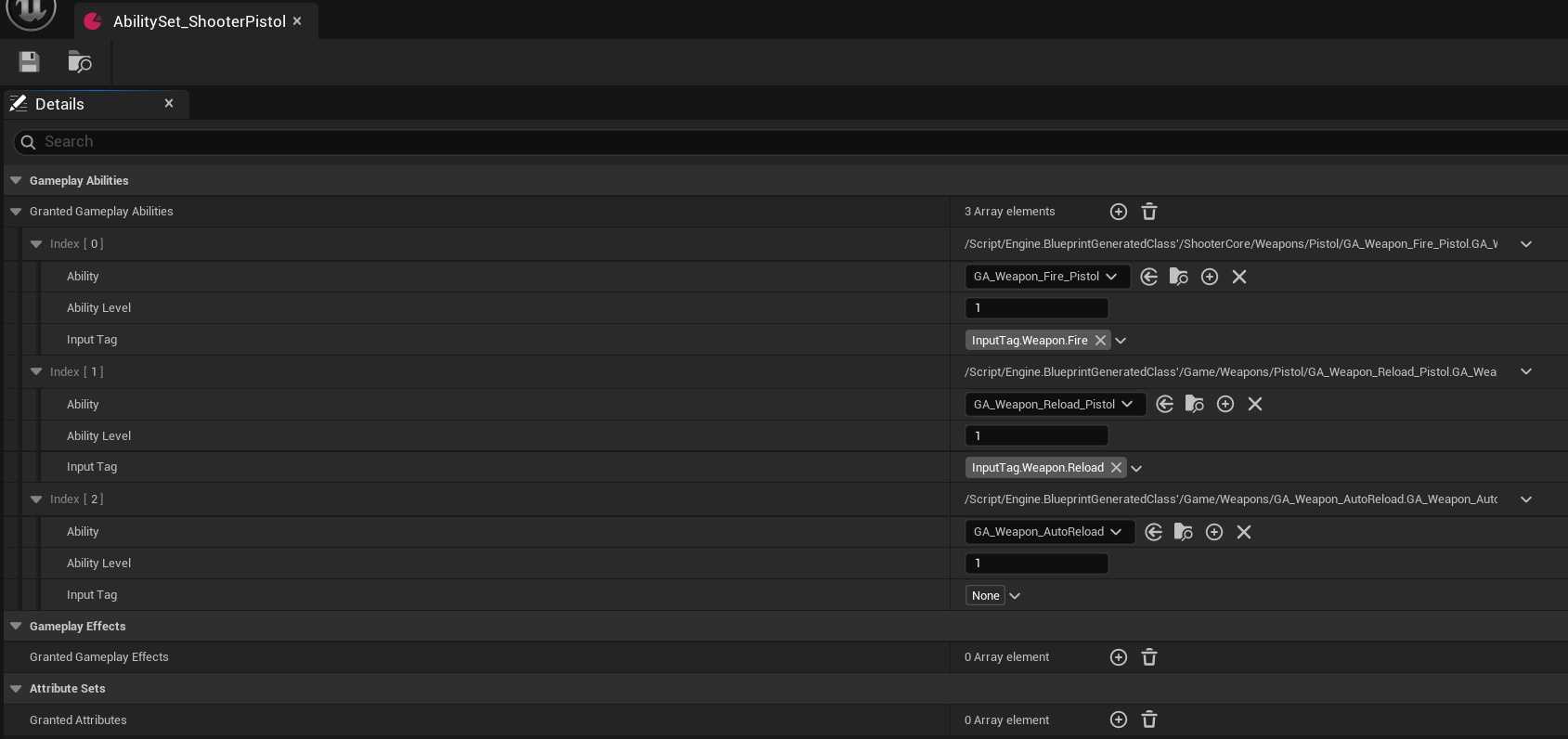
Task: Add element to Granted Gameplay Abilities array
Action: click(1119, 212)
